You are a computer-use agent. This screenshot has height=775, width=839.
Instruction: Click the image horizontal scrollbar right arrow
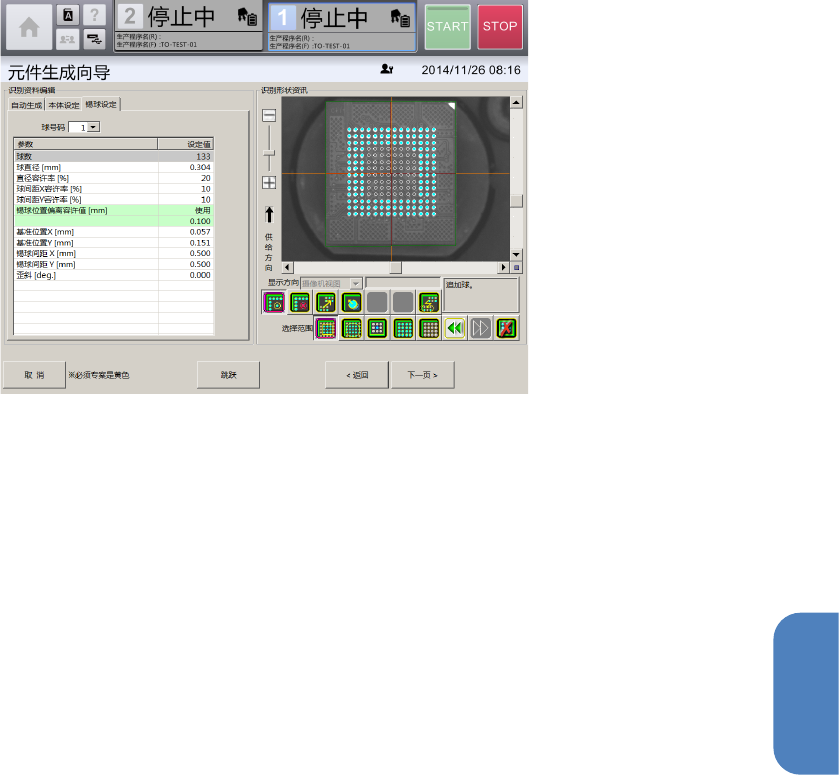[x=504, y=267]
